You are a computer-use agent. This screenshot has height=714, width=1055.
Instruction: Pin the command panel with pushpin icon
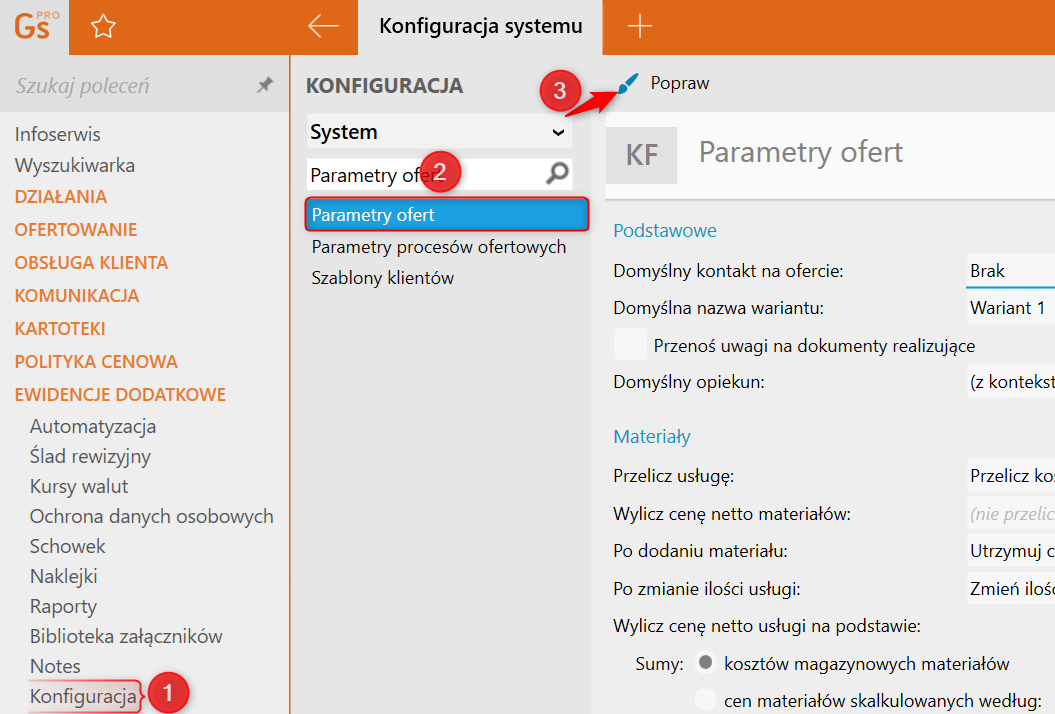click(265, 85)
